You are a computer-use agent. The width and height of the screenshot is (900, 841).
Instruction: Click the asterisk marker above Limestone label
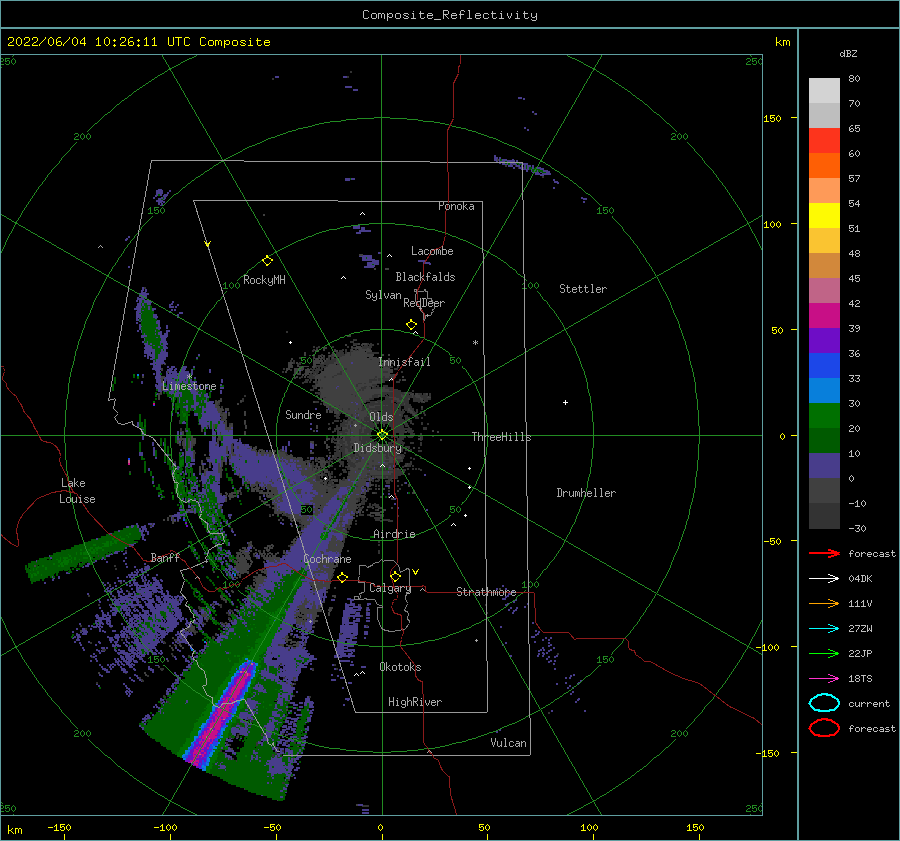(189, 377)
